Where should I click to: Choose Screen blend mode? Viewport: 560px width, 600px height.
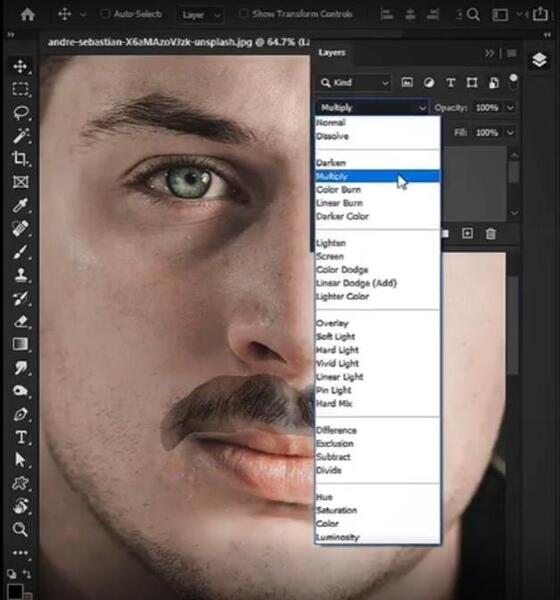pyautogui.click(x=377, y=256)
